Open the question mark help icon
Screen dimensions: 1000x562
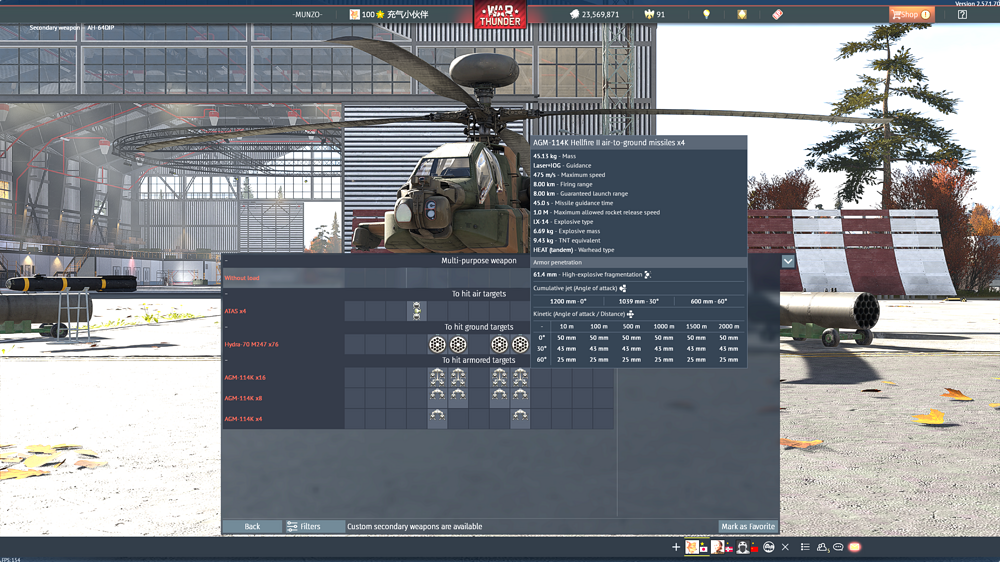click(962, 14)
